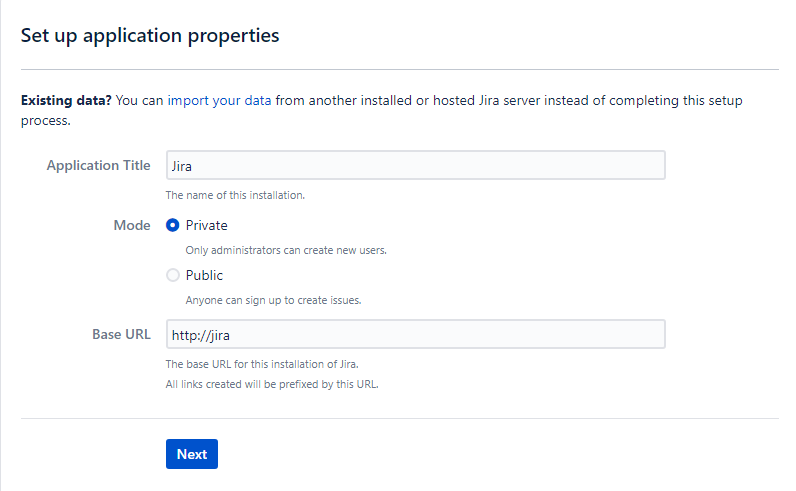Screen dimensions: 796x491
Task: Click the 'Set up application properties' heading
Action: (150, 36)
